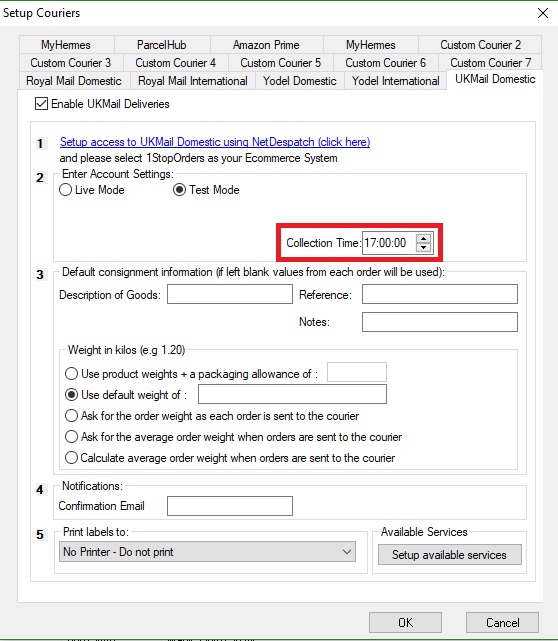The height and width of the screenshot is (641, 558).
Task: Focus the Description of Goods field
Action: (230, 294)
